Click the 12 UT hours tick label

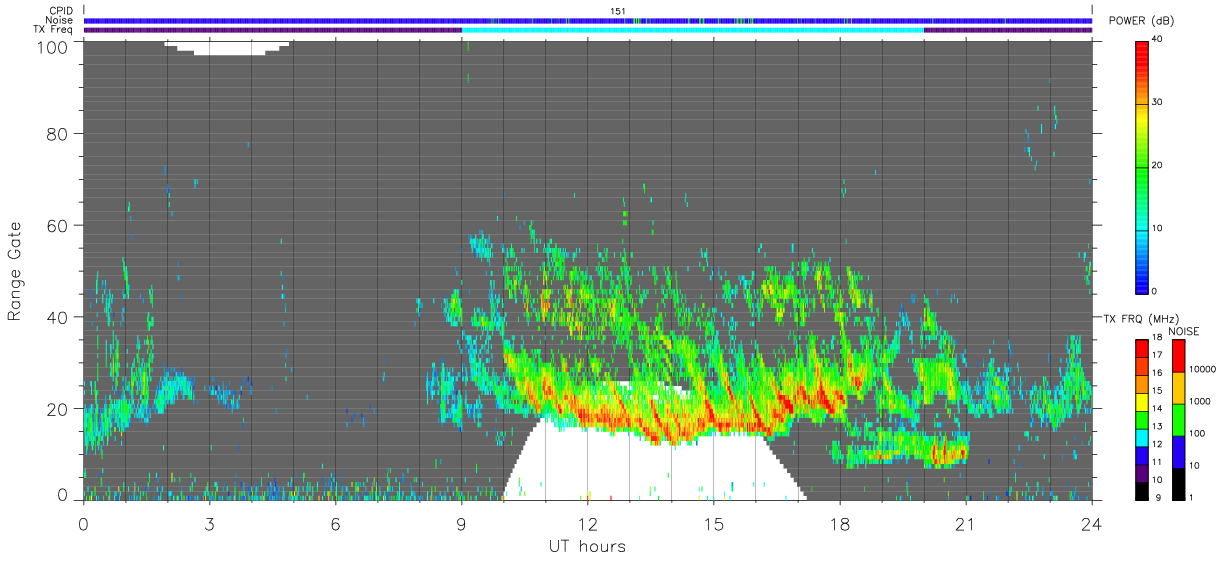(587, 523)
